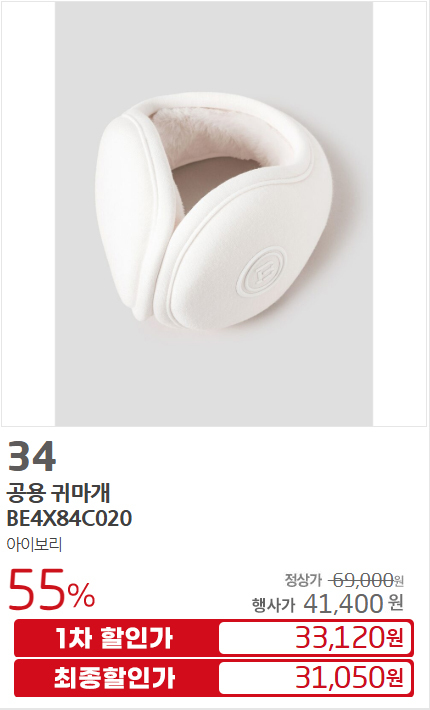Open the 공용 귀마개 product title
The width and height of the screenshot is (430, 710).
coord(58,493)
